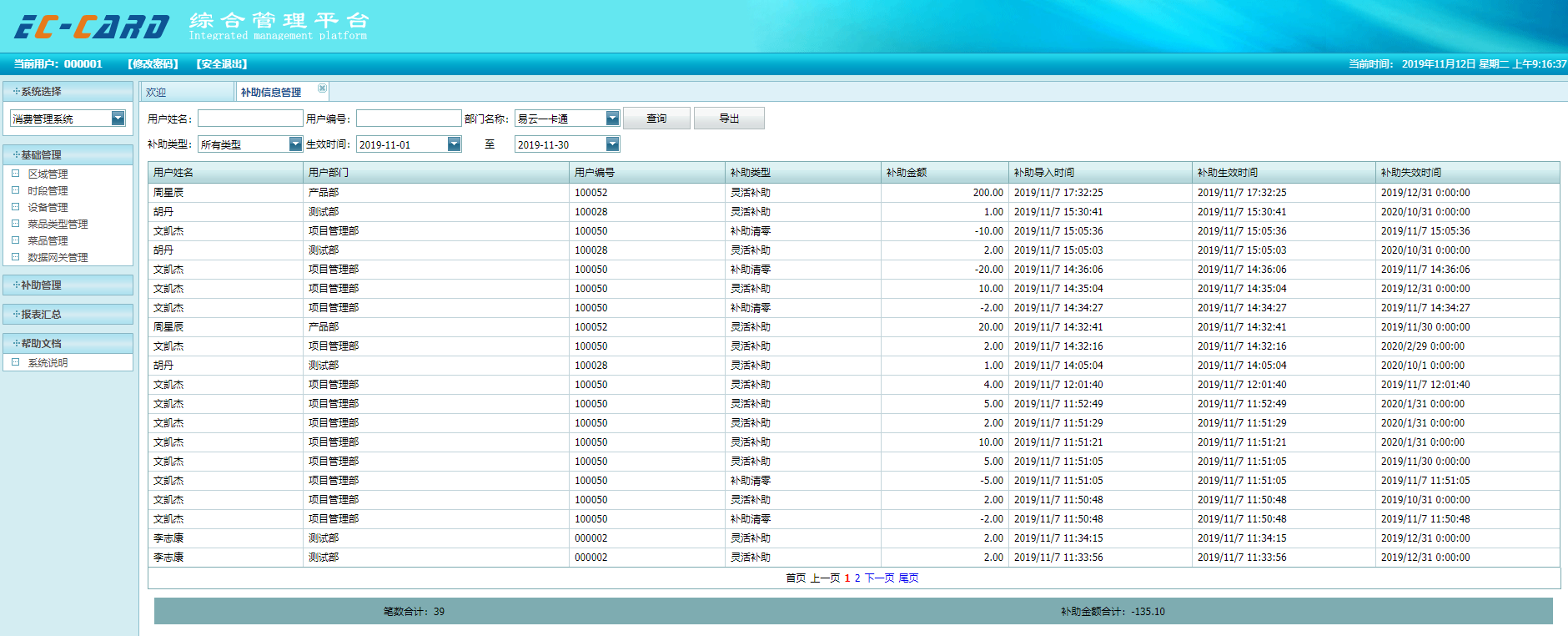
Task: Click the 安全退出 link
Action: 222,63
